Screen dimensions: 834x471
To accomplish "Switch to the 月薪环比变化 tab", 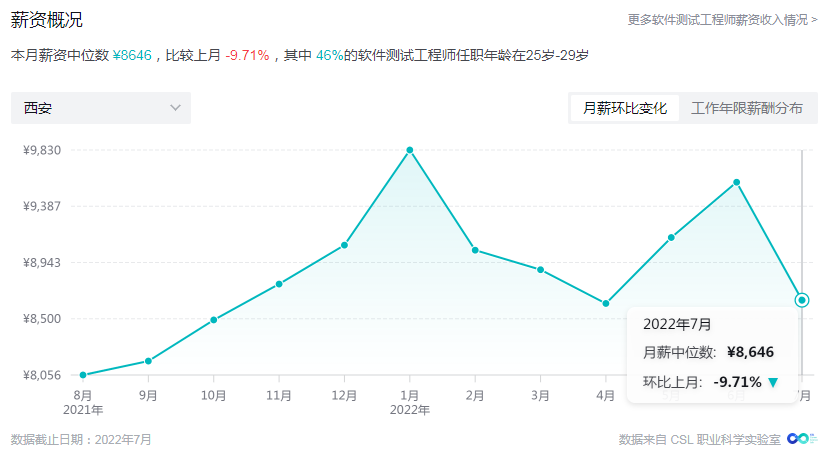I will (624, 108).
